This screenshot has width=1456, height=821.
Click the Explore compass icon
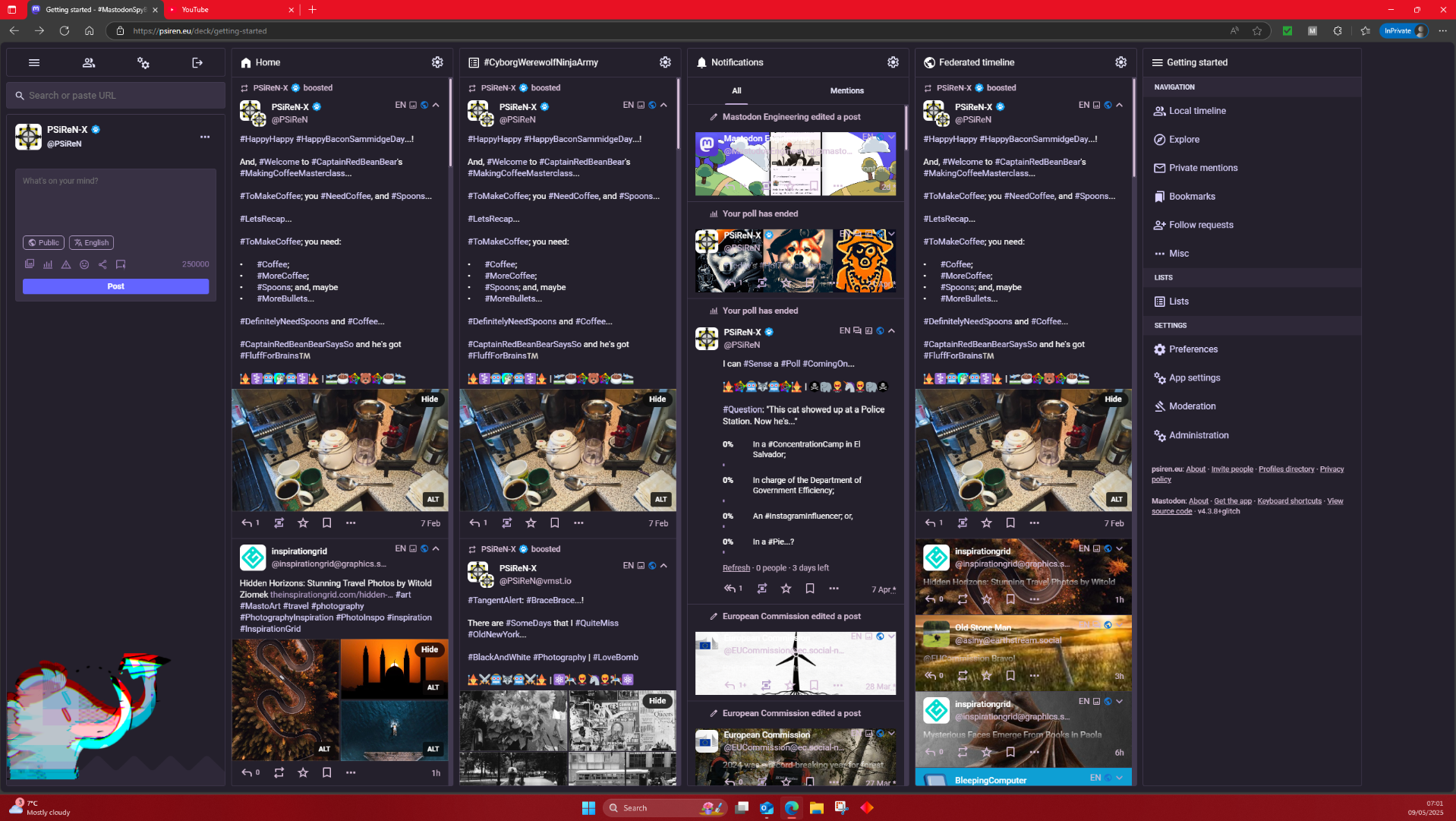point(1159,140)
